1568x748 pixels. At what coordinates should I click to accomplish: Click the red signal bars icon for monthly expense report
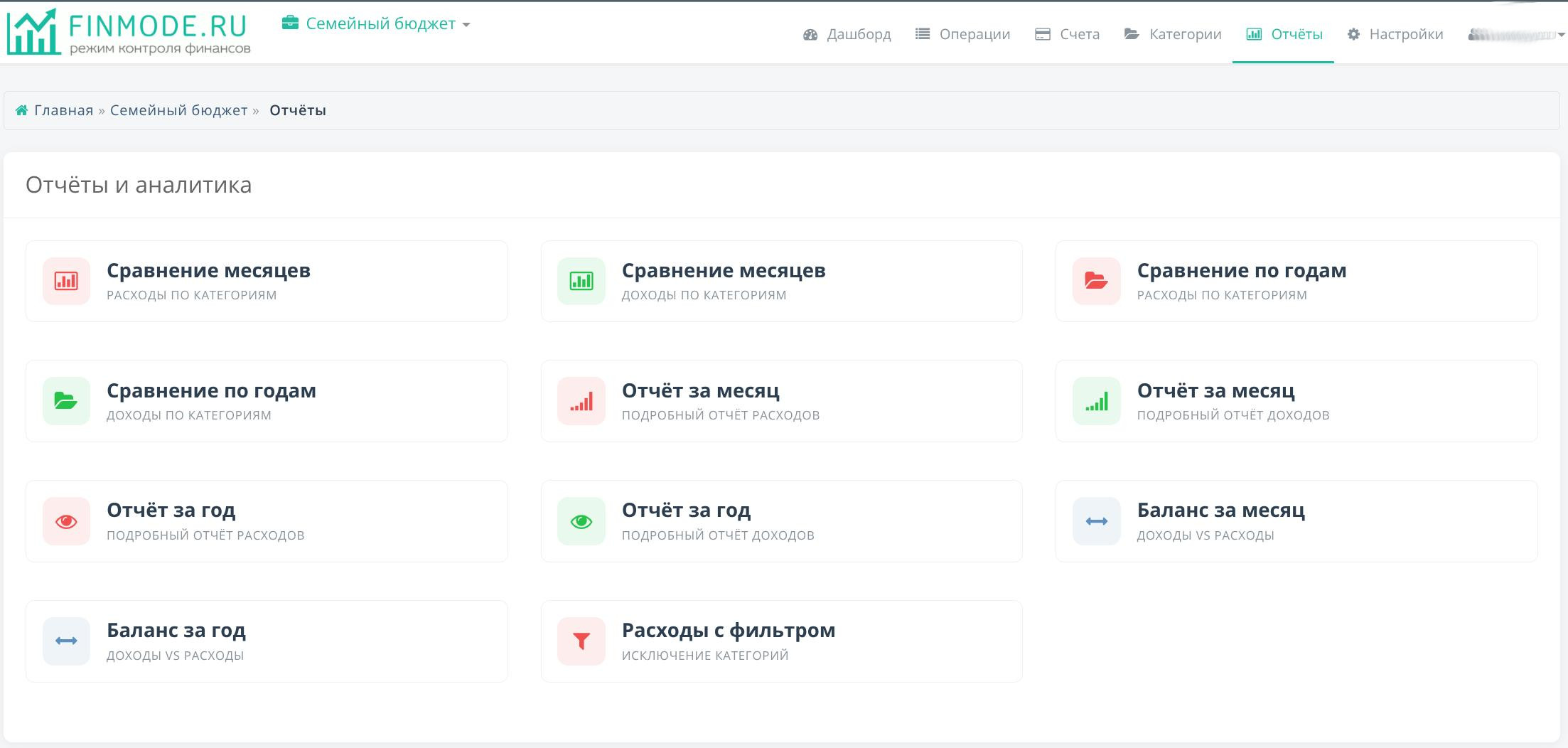[581, 401]
